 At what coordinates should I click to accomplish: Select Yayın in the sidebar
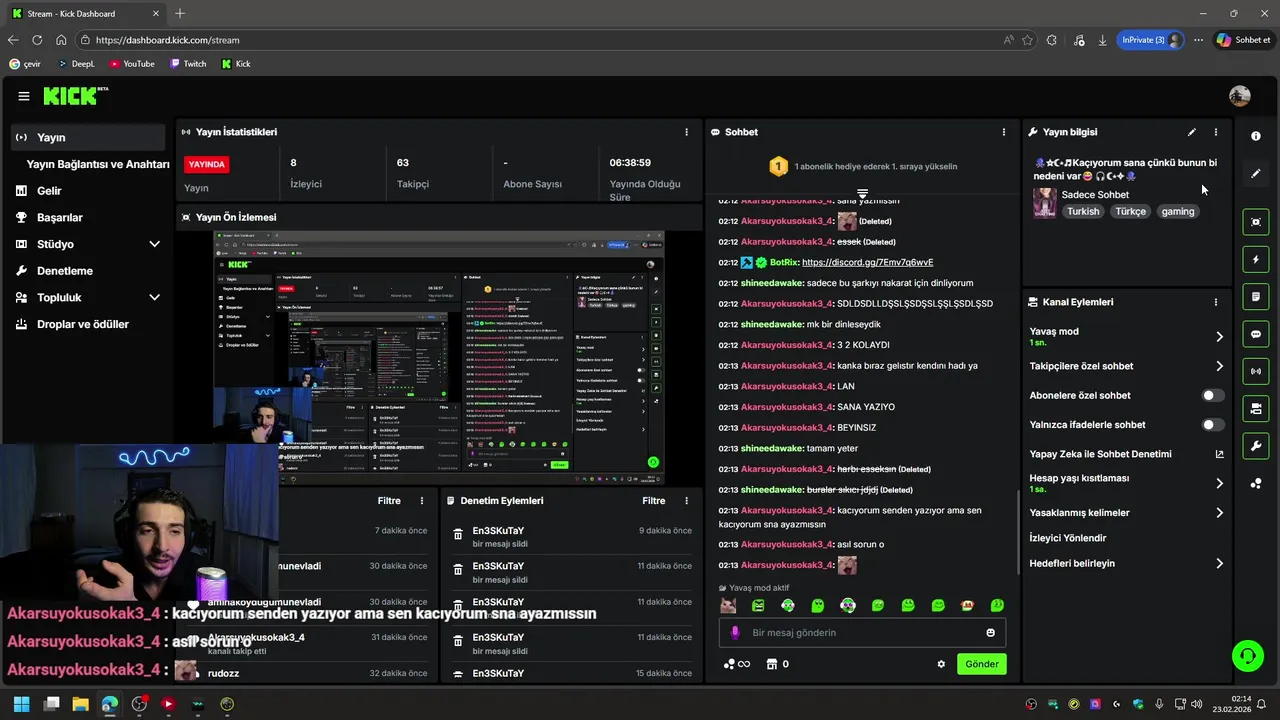click(88, 137)
